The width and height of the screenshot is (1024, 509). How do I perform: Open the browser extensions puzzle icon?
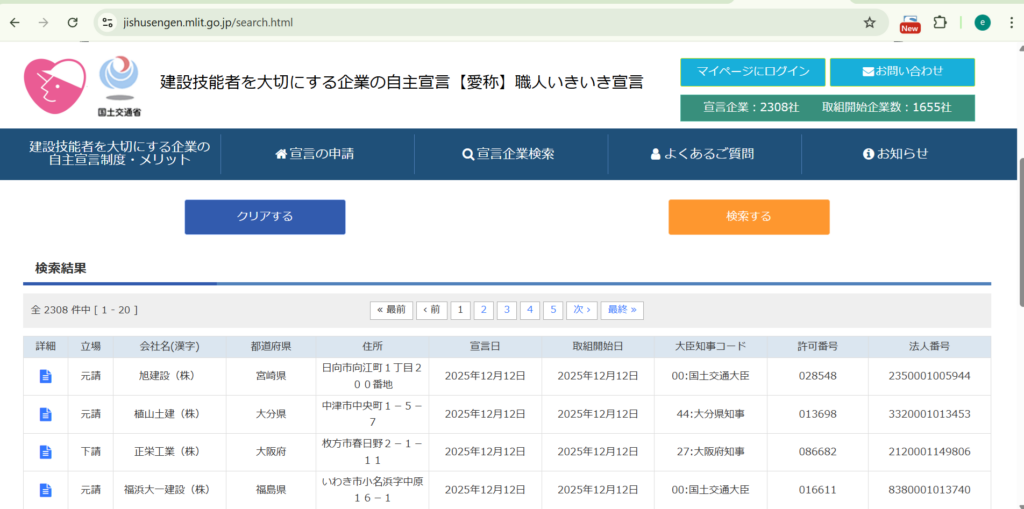pyautogui.click(x=940, y=22)
